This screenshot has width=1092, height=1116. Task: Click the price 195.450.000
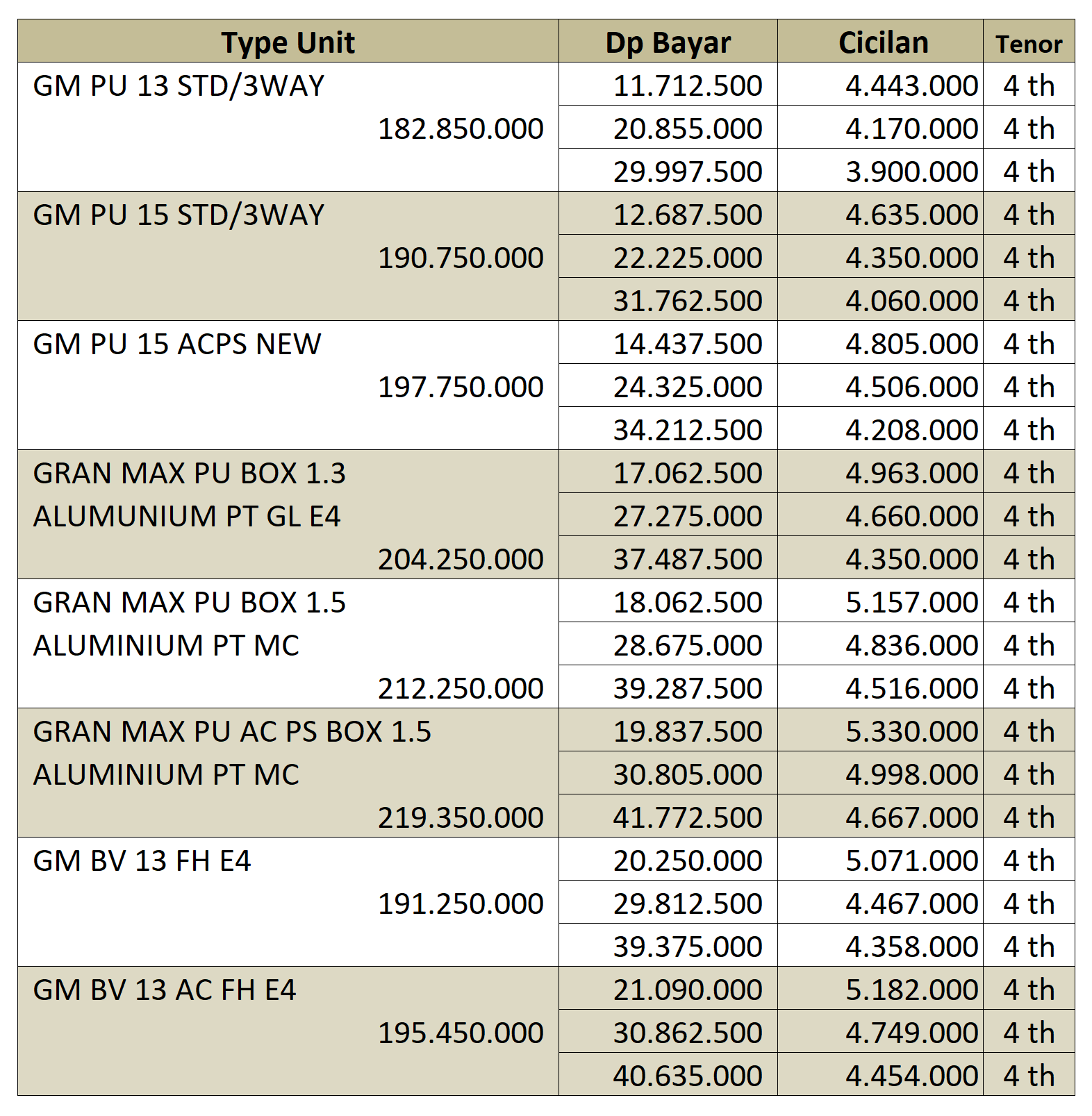point(461,1033)
